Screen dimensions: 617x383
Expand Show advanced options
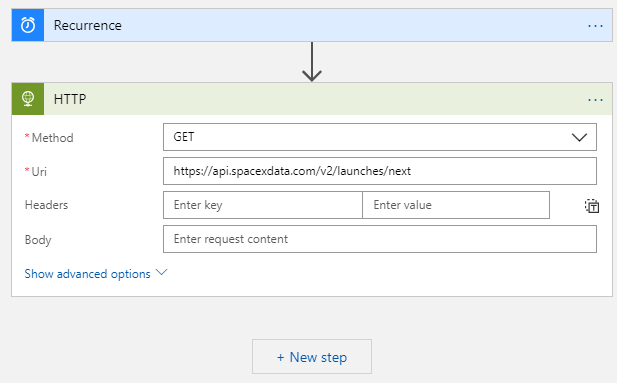click(87, 274)
